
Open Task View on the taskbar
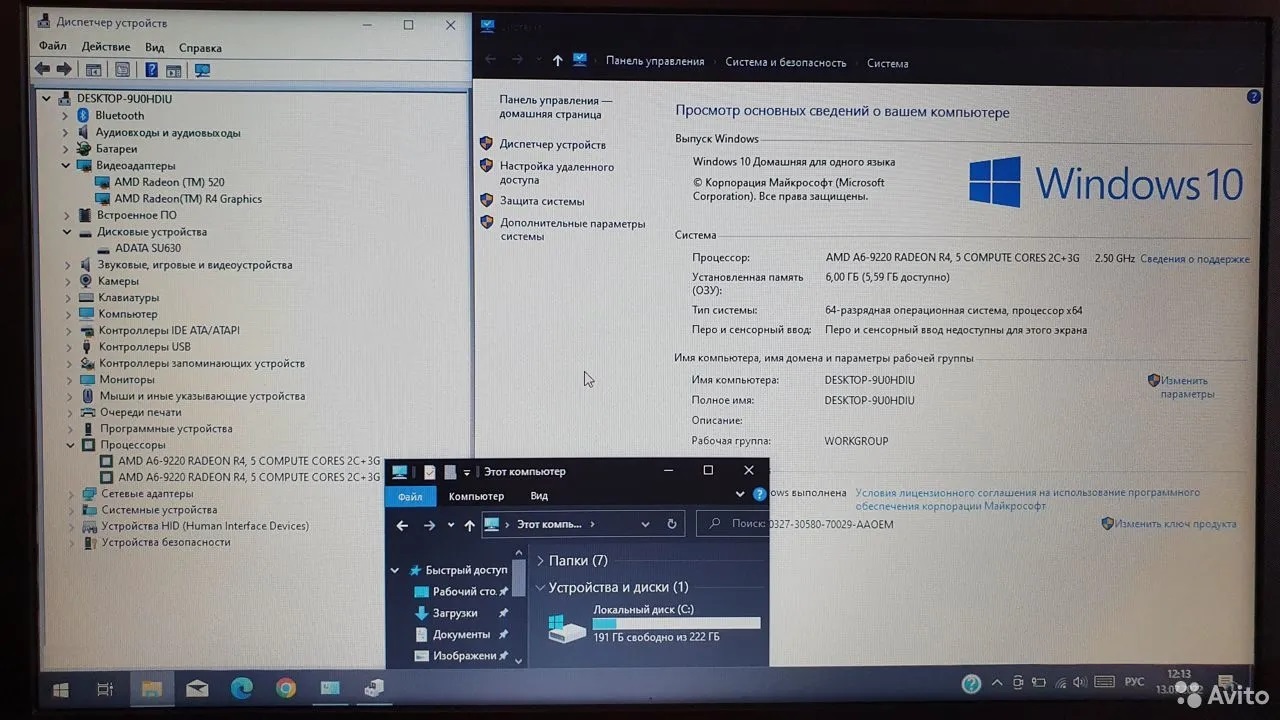(x=105, y=689)
